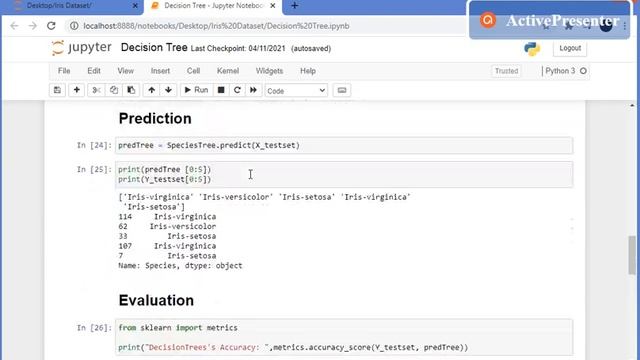Click the Python logo icon
The width and height of the screenshot is (640, 360).
tap(532, 49)
